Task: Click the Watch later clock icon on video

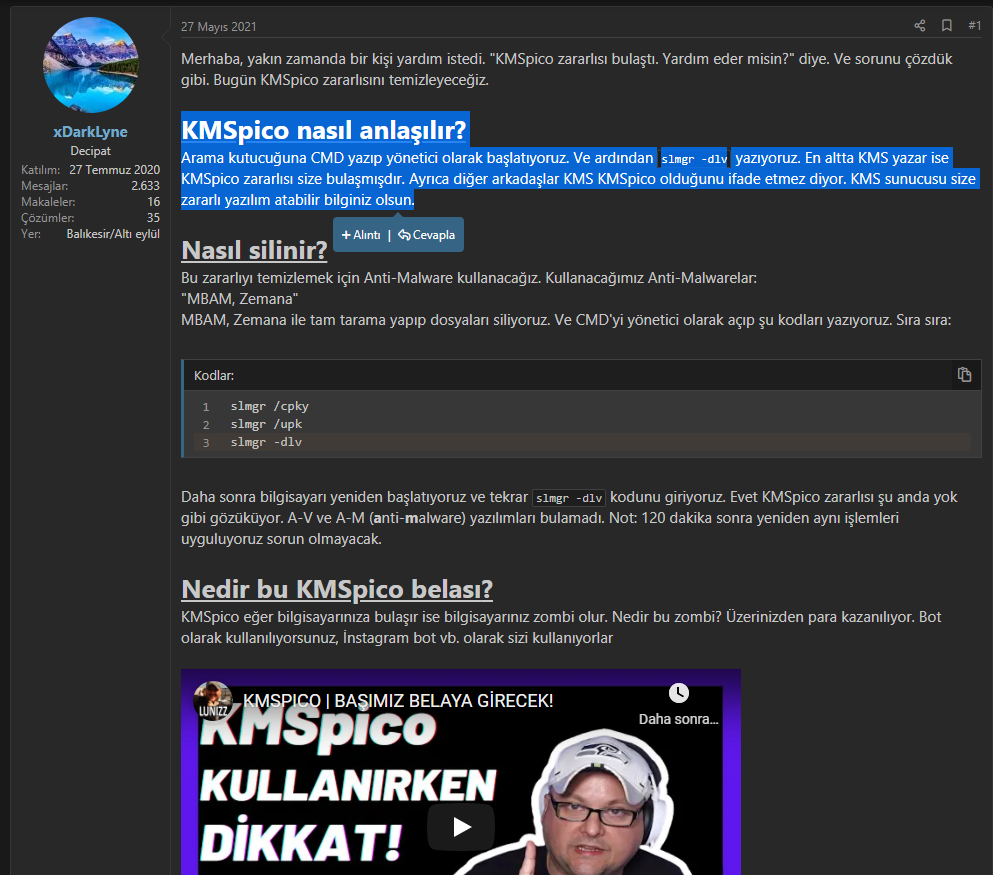Action: pyautogui.click(x=679, y=693)
